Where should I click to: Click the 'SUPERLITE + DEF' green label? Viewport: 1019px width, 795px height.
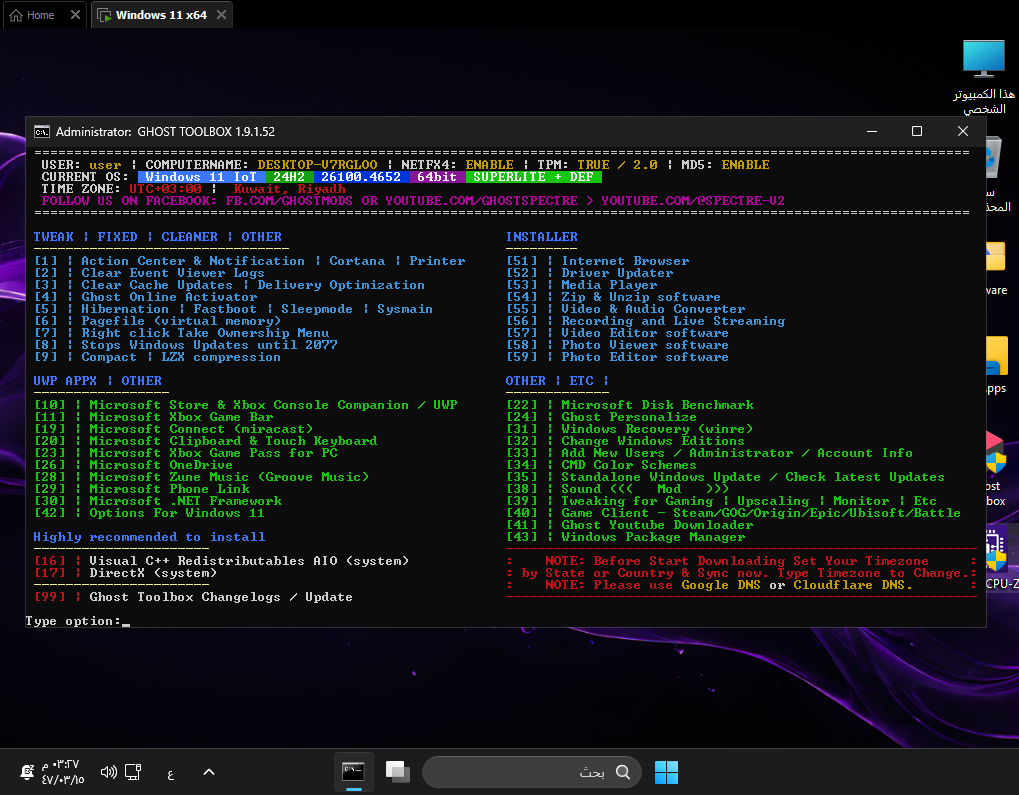click(x=534, y=177)
